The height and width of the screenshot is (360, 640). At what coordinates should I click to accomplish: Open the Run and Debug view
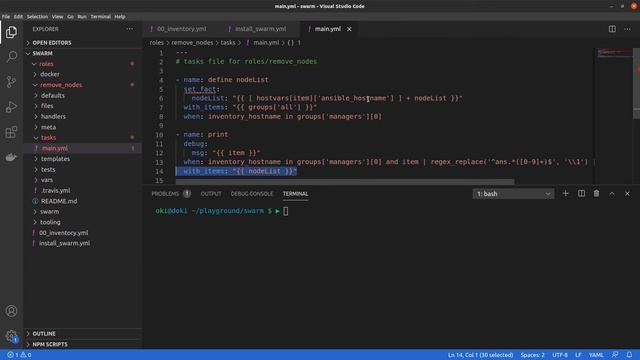point(11,107)
